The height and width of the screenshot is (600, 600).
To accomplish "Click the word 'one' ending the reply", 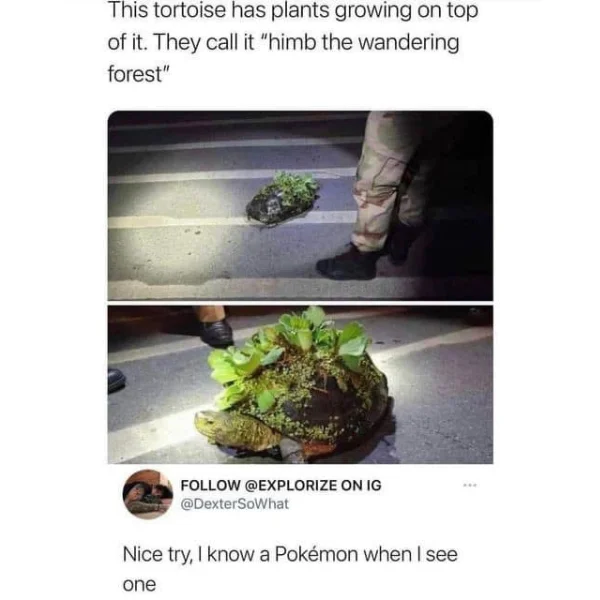I will (139, 585).
